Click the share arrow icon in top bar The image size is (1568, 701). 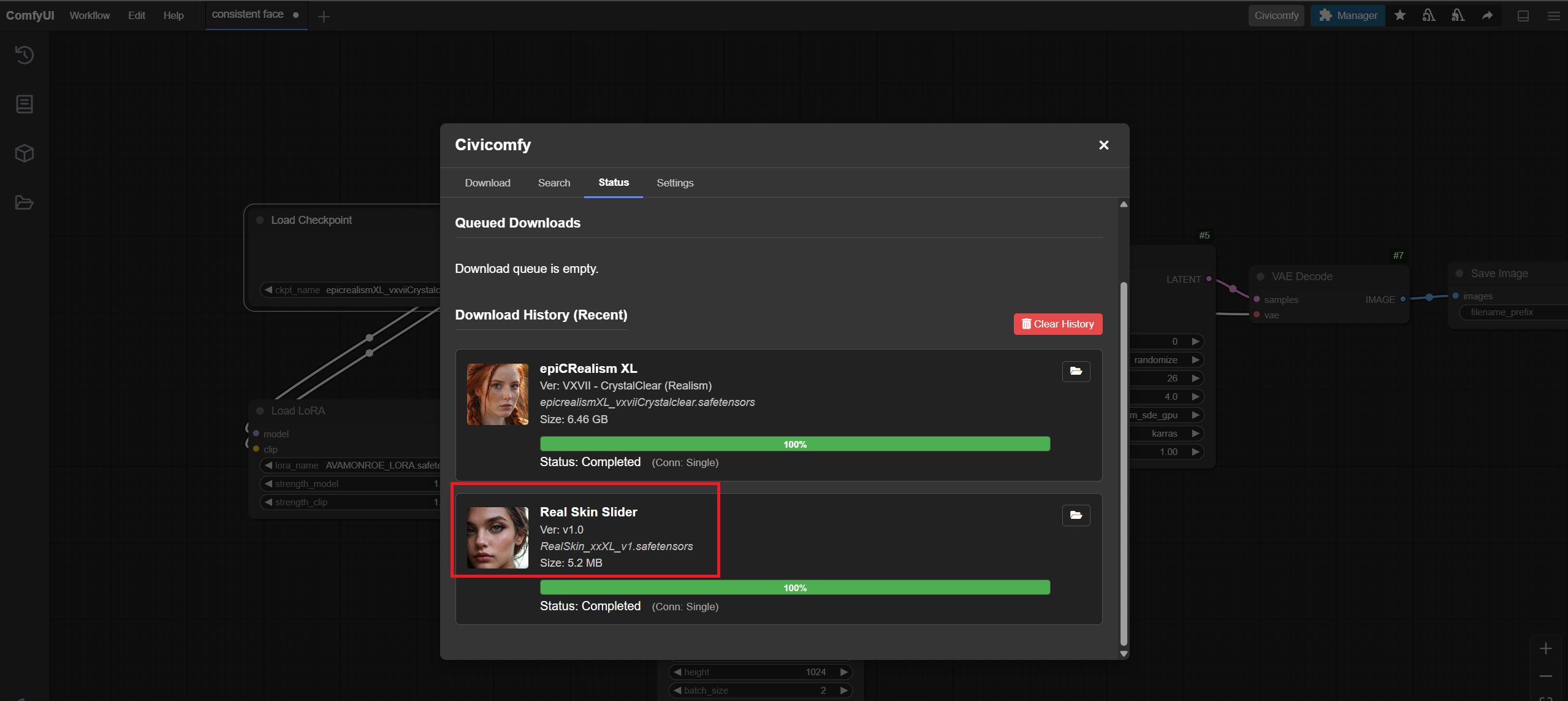(x=1487, y=15)
